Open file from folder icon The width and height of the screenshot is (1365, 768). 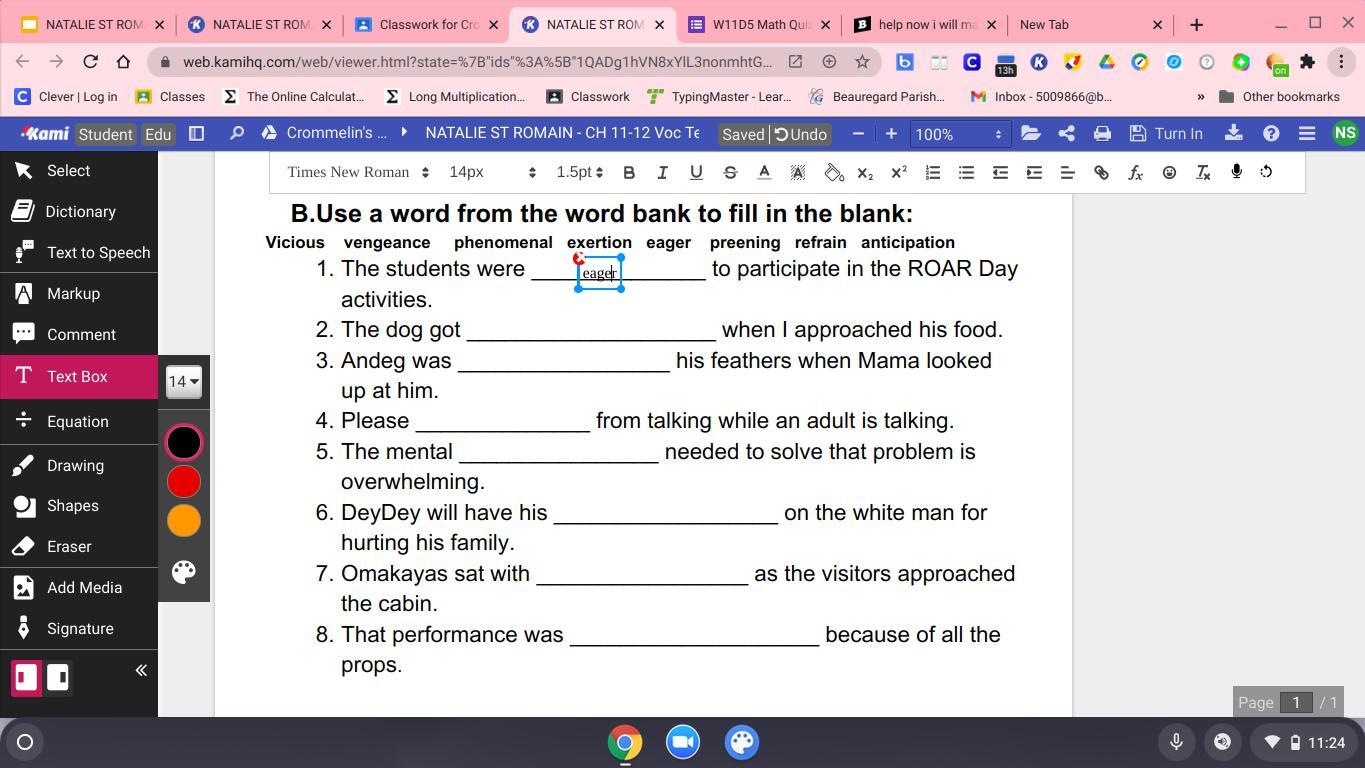1031,133
